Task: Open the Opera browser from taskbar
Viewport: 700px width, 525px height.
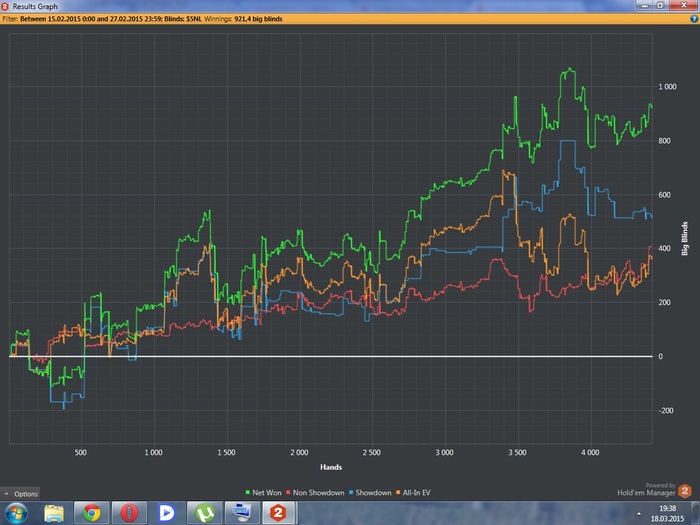Action: click(x=129, y=513)
